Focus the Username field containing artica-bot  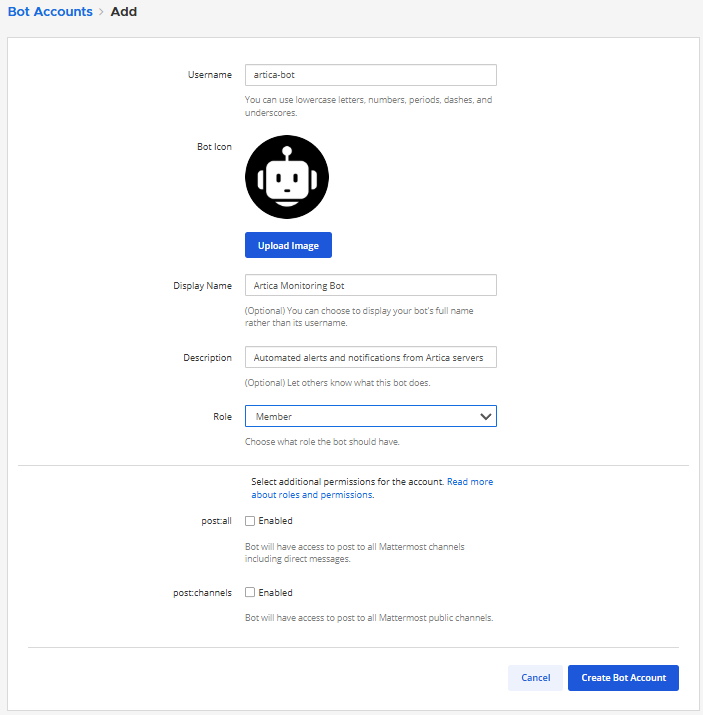[x=370, y=75]
